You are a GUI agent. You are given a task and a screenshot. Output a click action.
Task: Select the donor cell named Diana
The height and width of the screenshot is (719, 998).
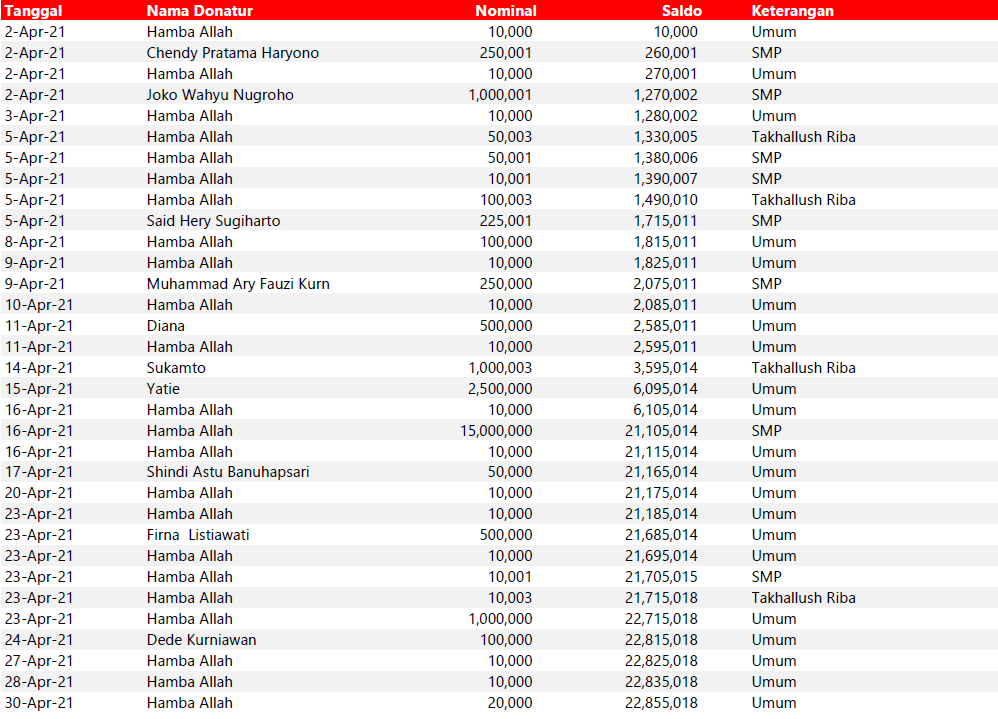point(166,326)
